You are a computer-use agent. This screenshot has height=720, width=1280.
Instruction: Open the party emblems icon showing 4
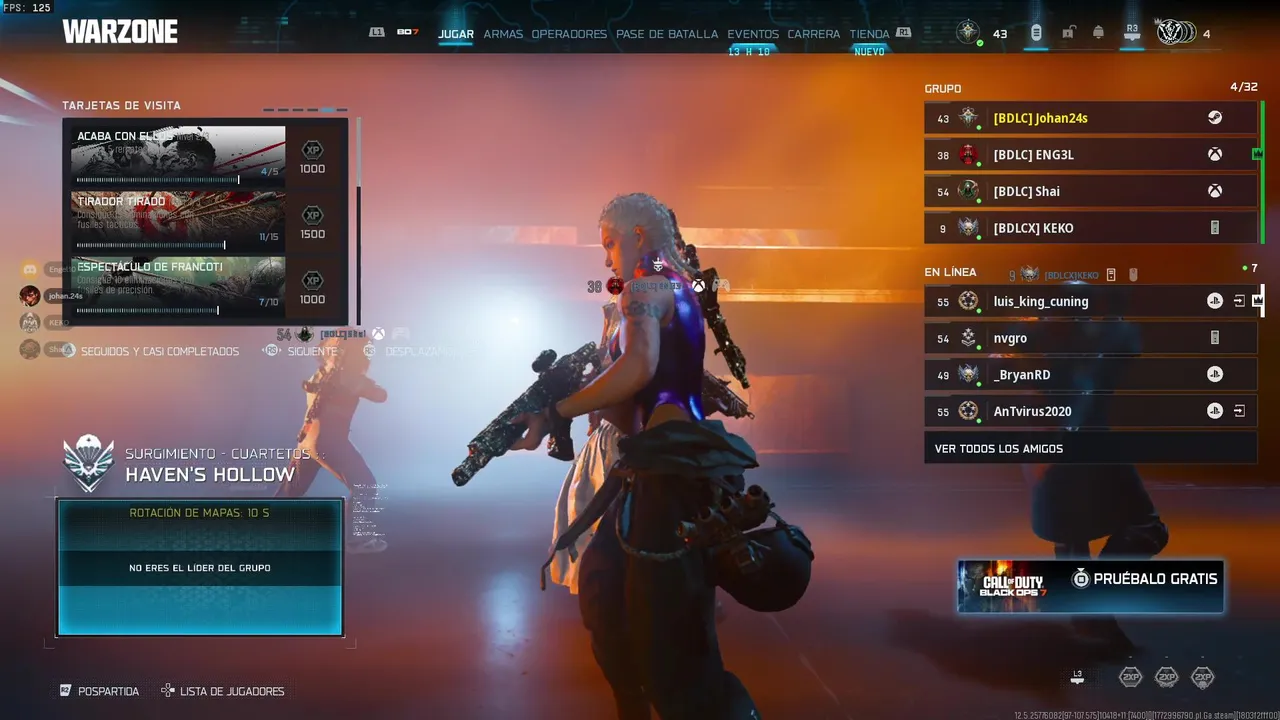click(1175, 33)
